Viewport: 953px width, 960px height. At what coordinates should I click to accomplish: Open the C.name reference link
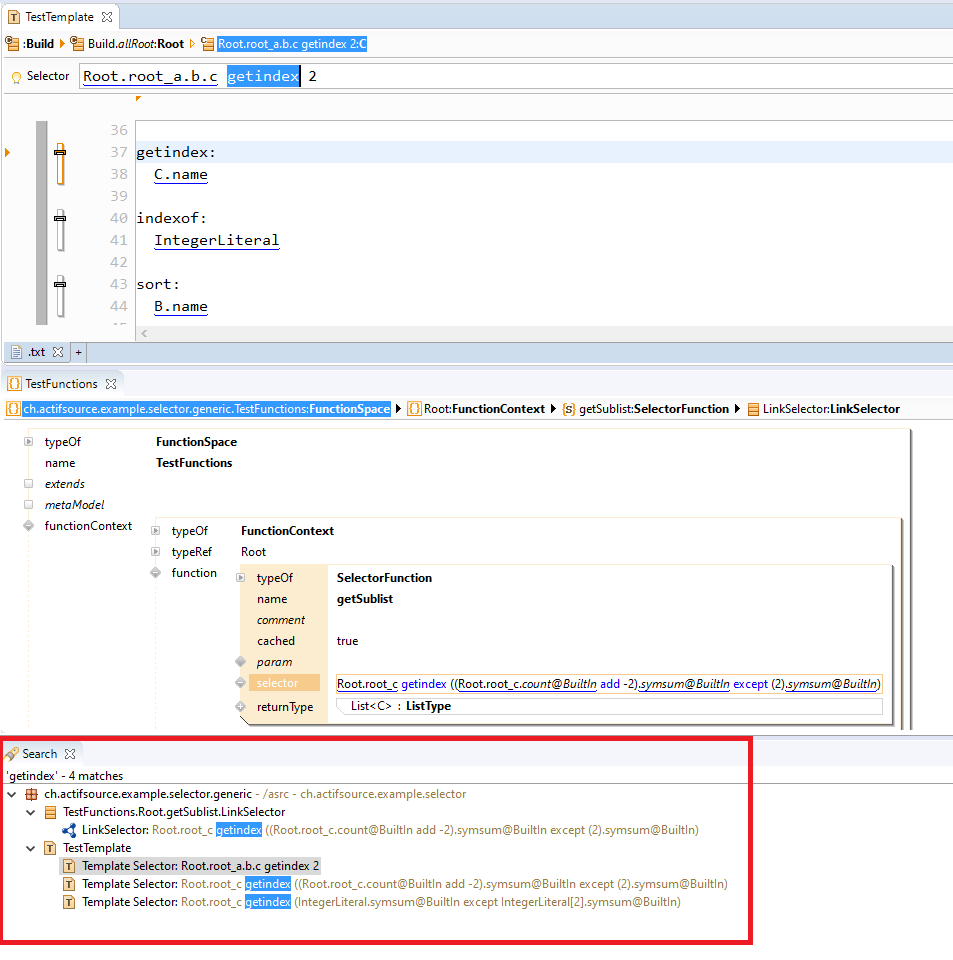tap(181, 174)
